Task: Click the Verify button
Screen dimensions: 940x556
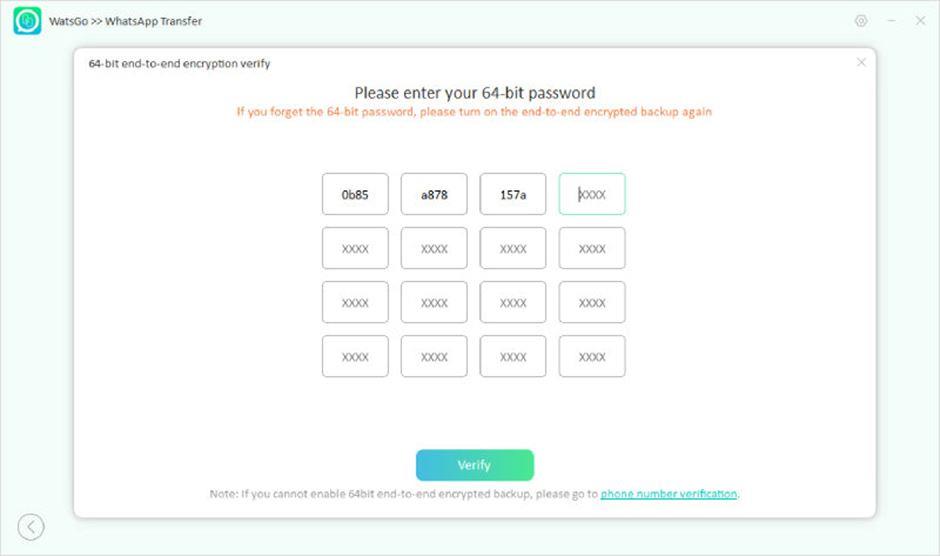Action: coord(475,465)
